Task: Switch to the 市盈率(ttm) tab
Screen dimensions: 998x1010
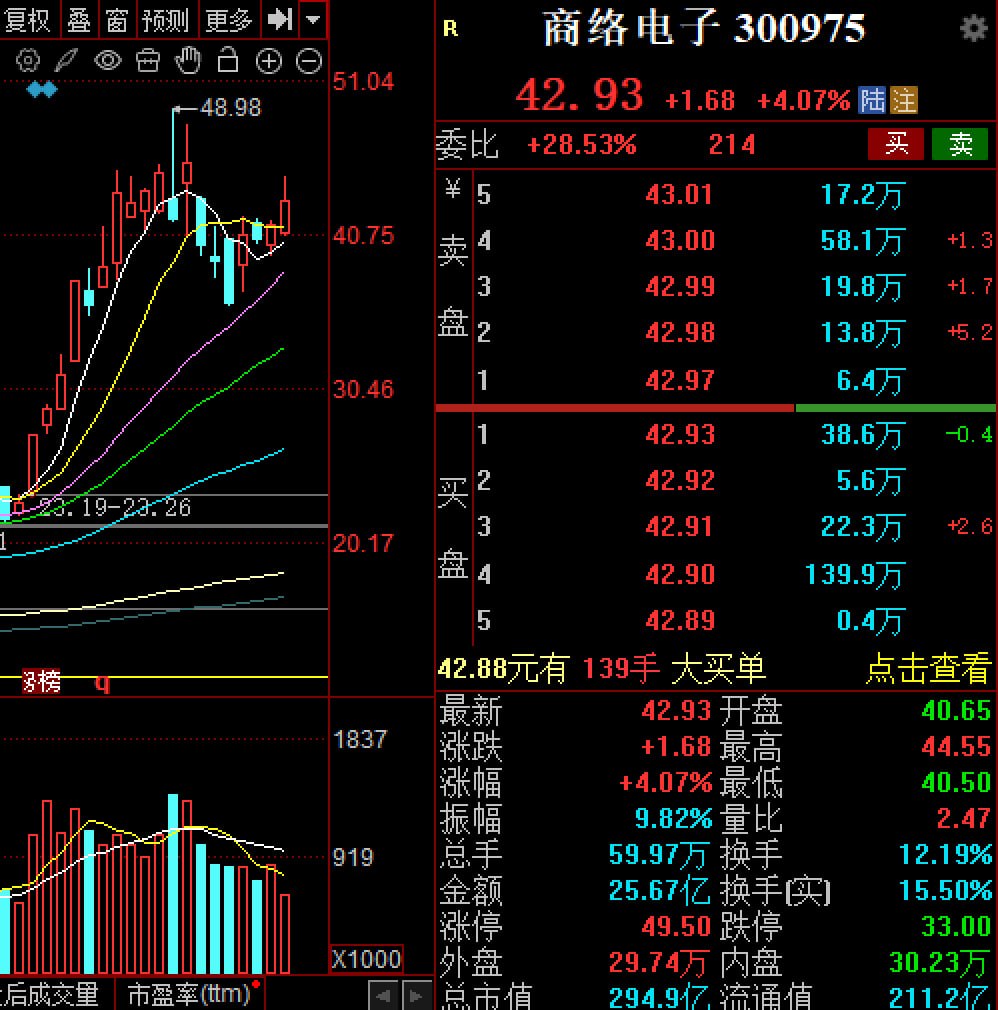Action: [x=189, y=995]
